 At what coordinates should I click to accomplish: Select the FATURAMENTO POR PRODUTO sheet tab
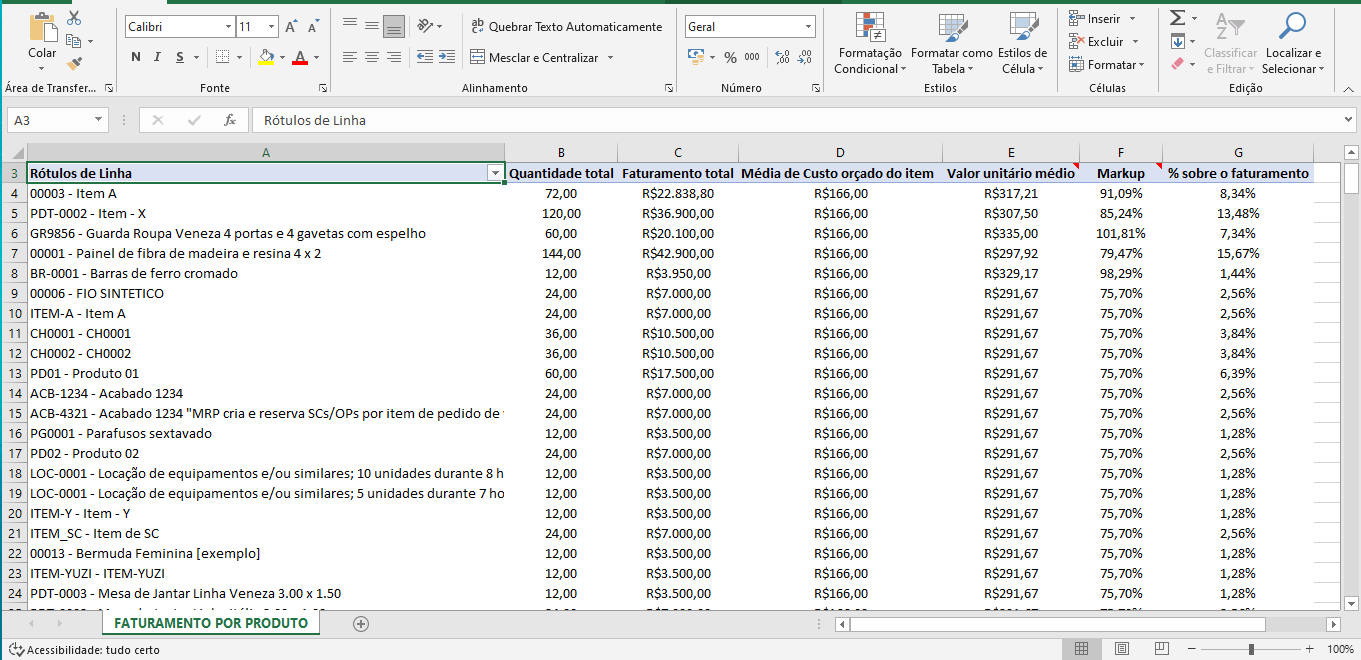point(211,623)
